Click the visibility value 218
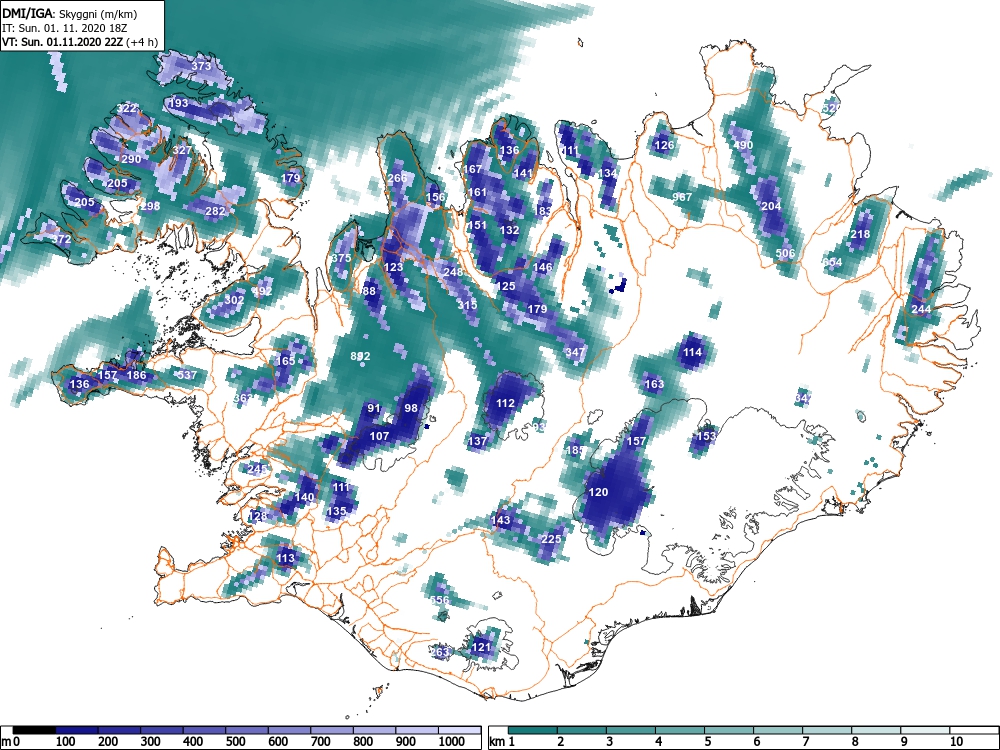The height and width of the screenshot is (750, 1000). tap(860, 234)
